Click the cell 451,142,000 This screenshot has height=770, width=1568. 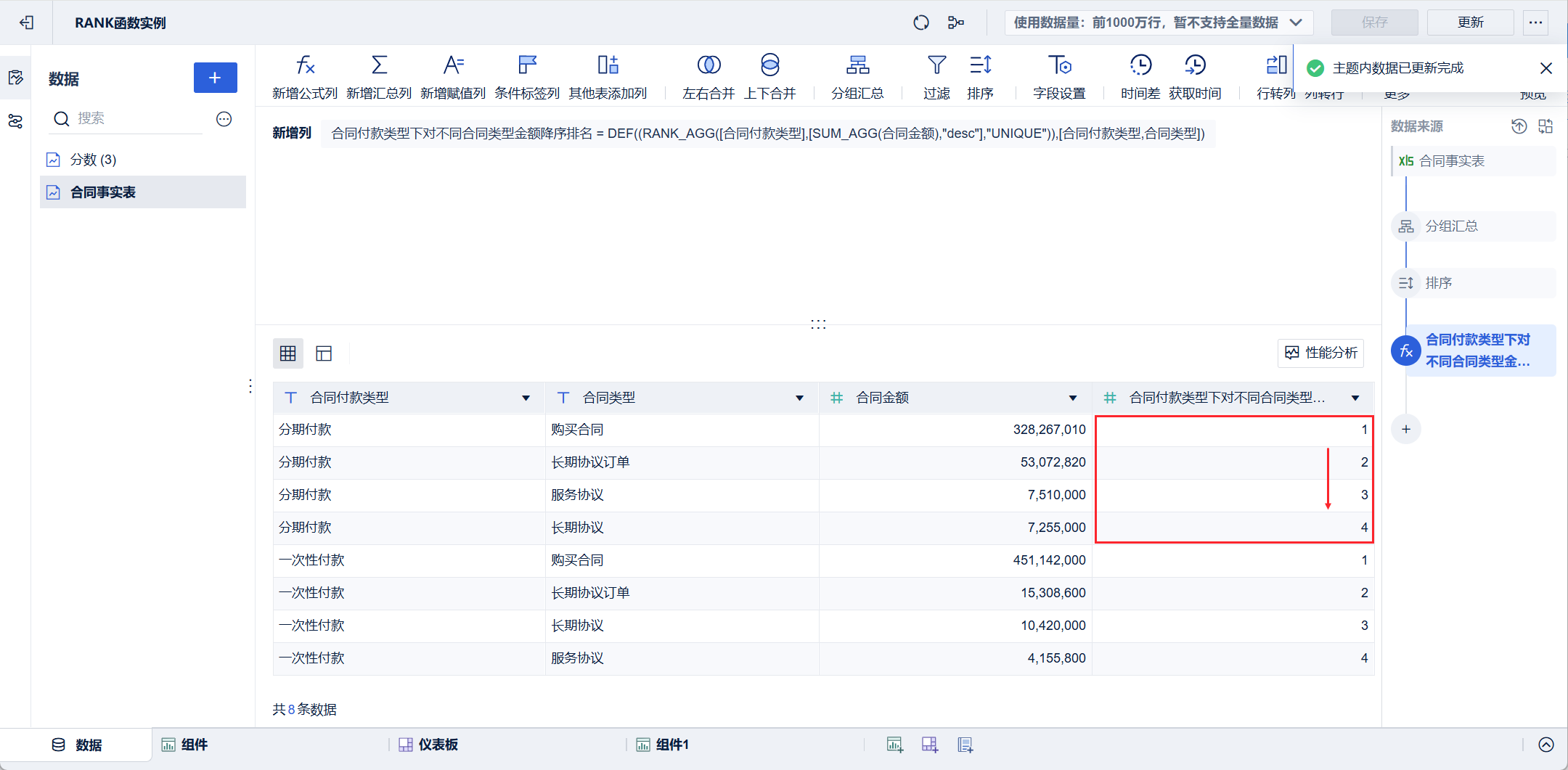[x=955, y=560]
